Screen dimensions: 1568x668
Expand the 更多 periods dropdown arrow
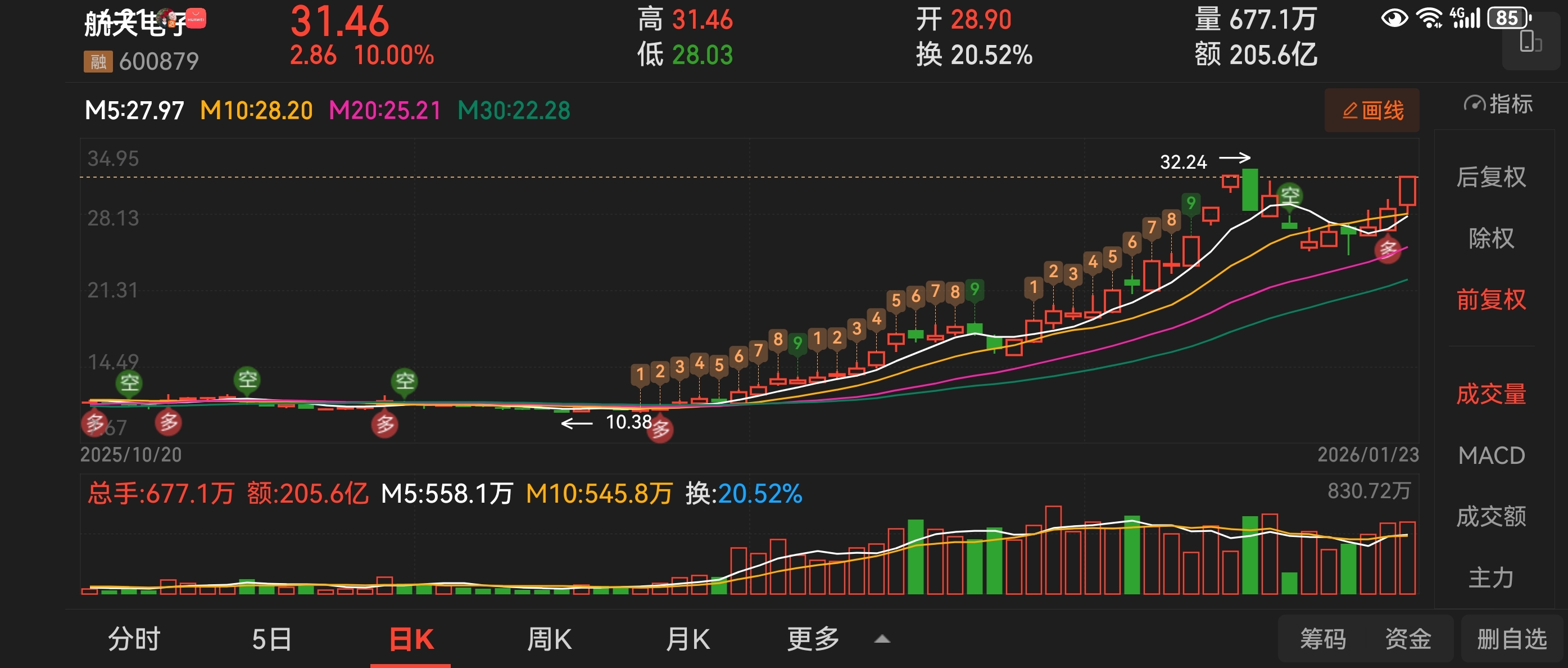click(882, 639)
